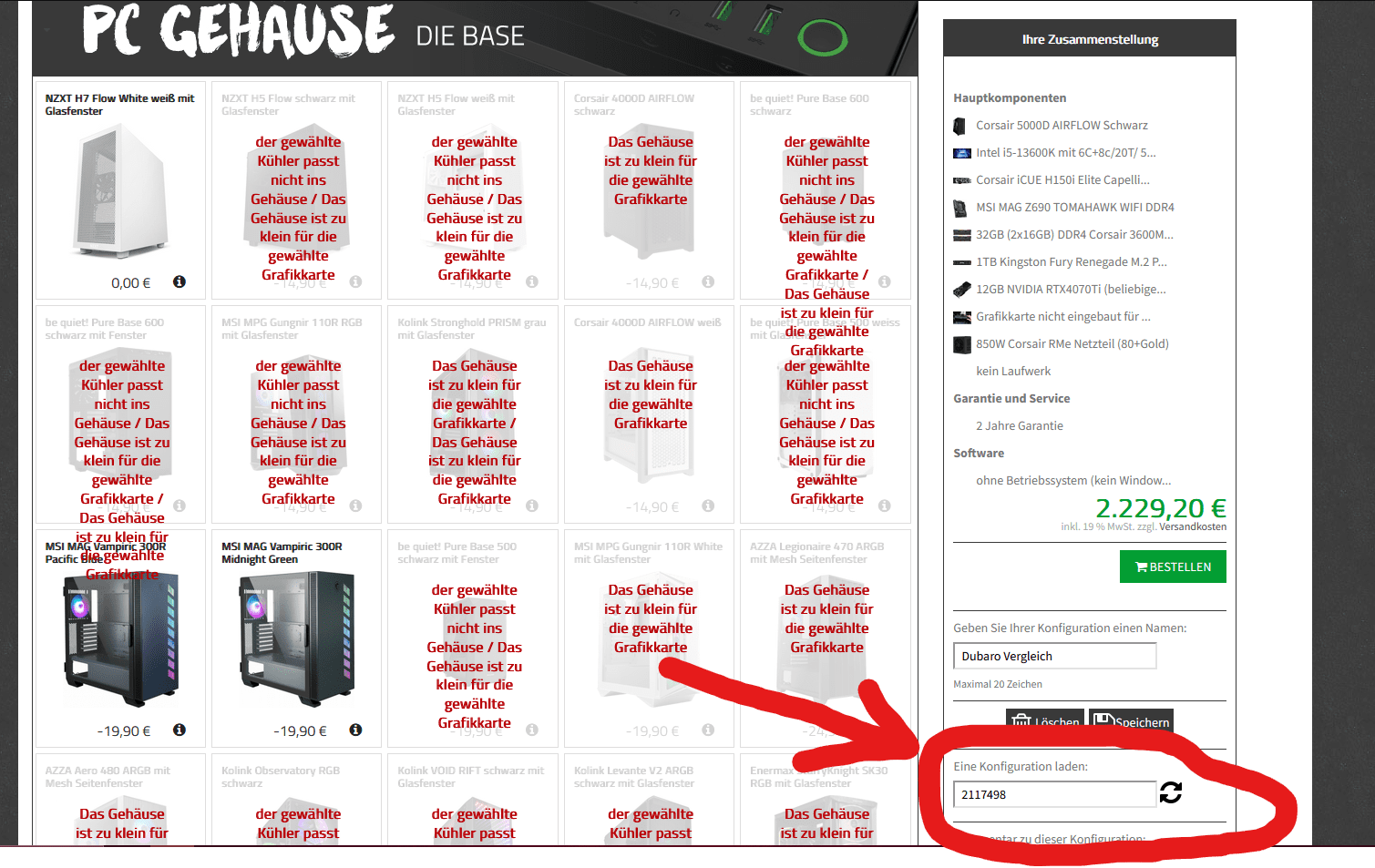Viewport: 1375px width, 868px height.
Task: Click 32GB DDR4 Corsair memory entry
Action: (x=1074, y=235)
